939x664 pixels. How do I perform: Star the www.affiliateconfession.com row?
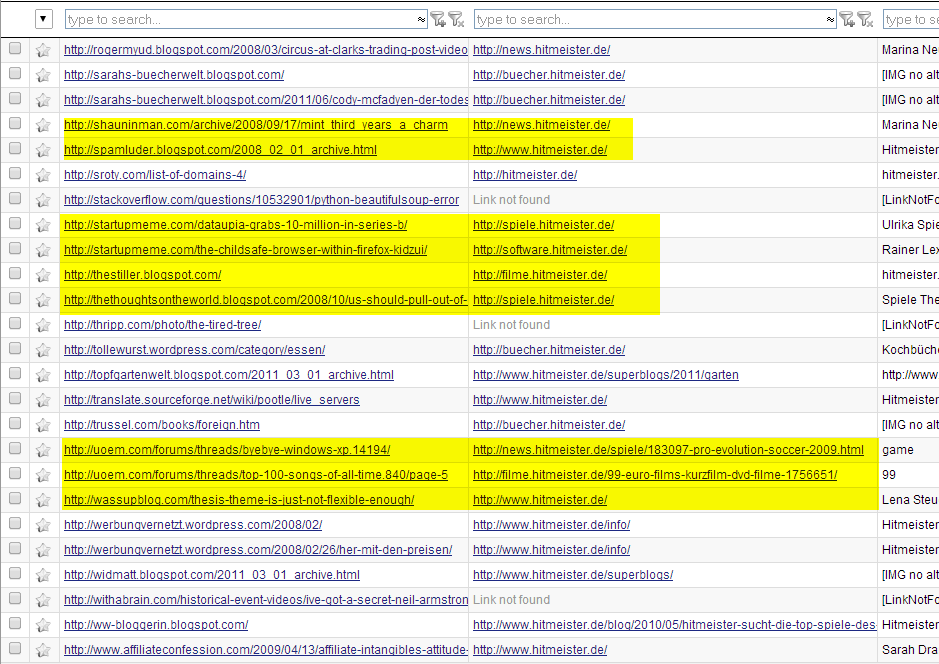[x=43, y=650]
